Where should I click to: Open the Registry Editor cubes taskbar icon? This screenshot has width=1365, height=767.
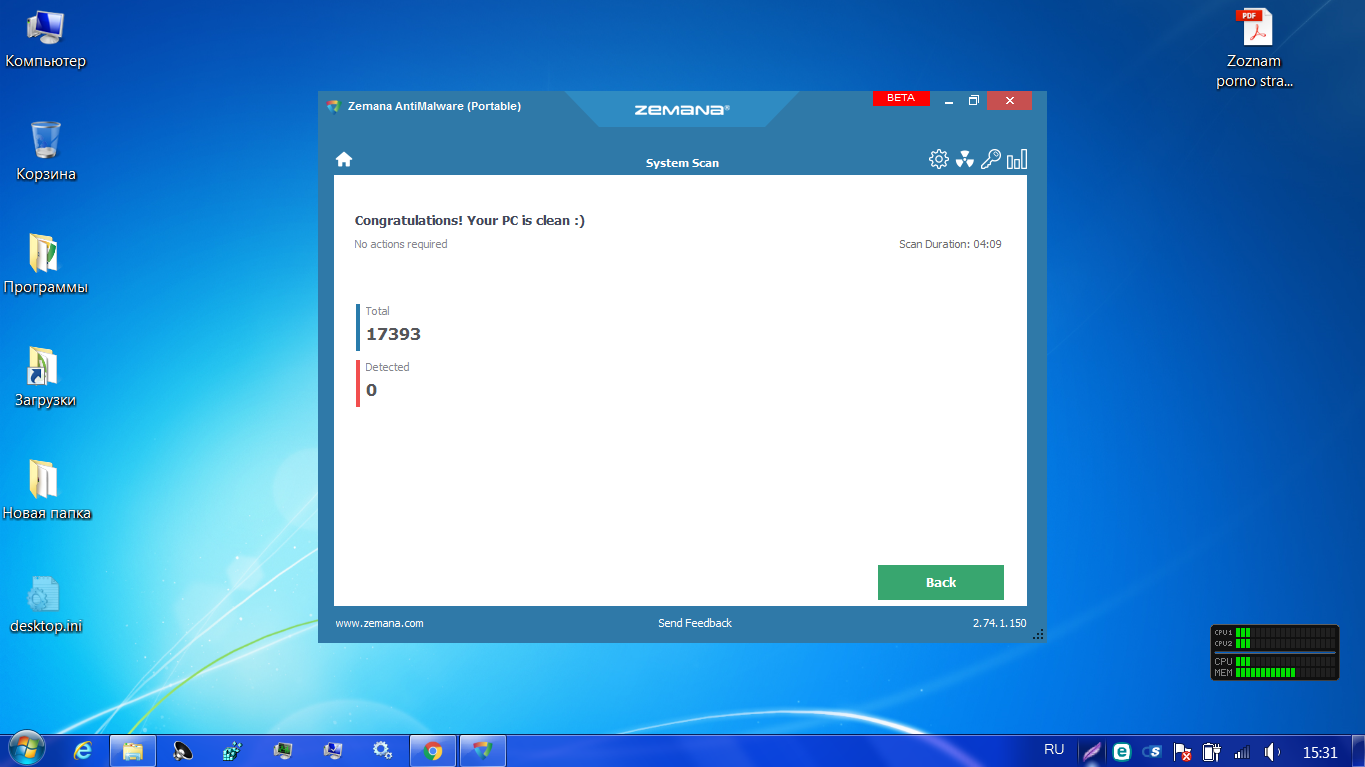pyautogui.click(x=233, y=750)
